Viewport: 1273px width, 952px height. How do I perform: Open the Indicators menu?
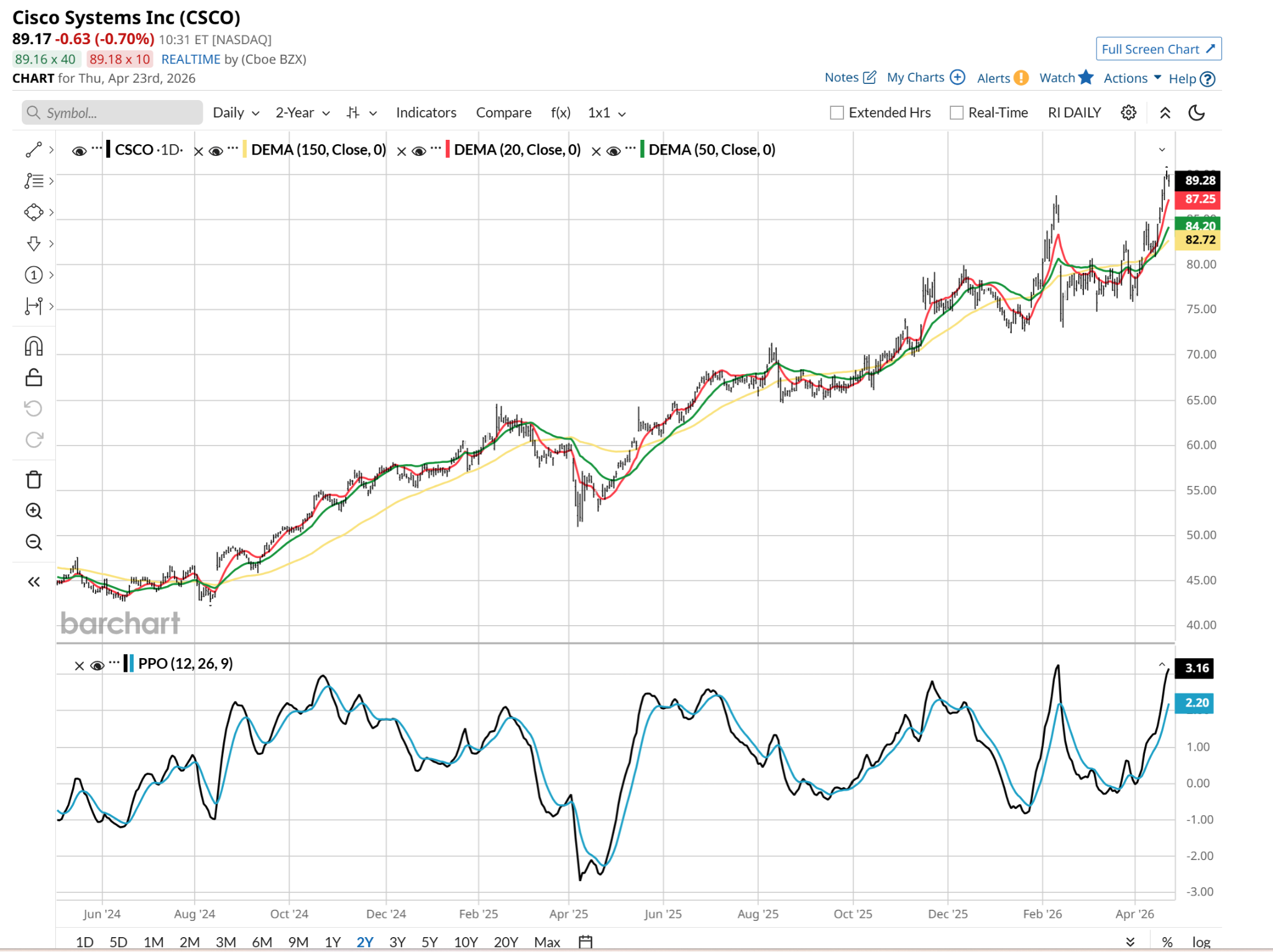click(x=426, y=112)
